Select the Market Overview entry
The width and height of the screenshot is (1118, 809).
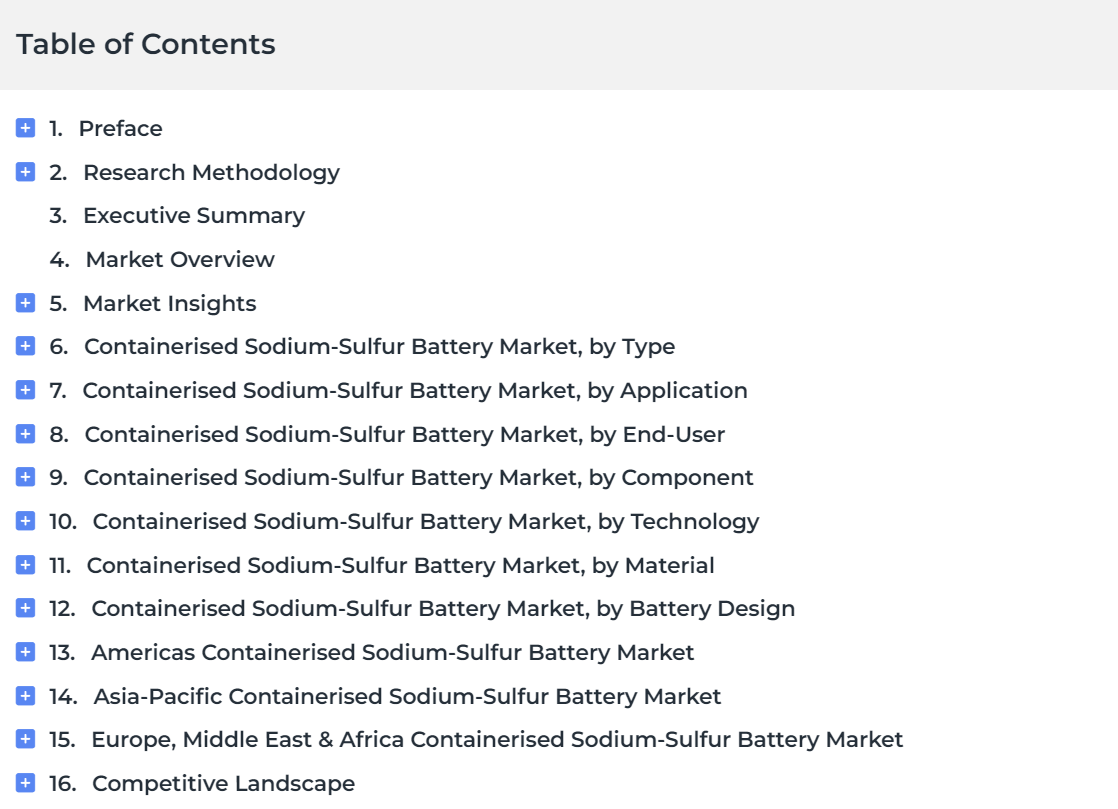click(180, 259)
